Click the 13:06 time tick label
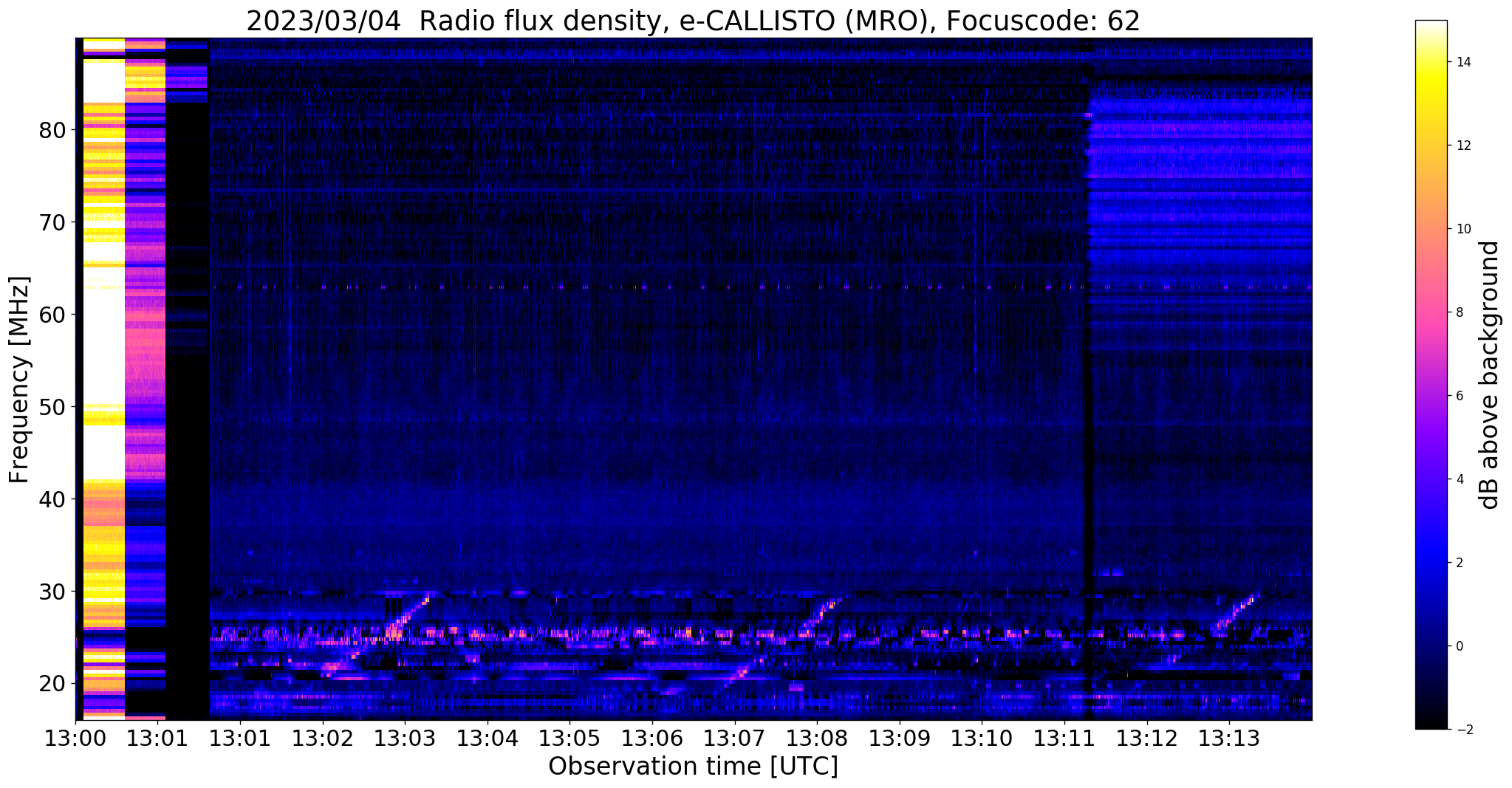 tap(652, 738)
